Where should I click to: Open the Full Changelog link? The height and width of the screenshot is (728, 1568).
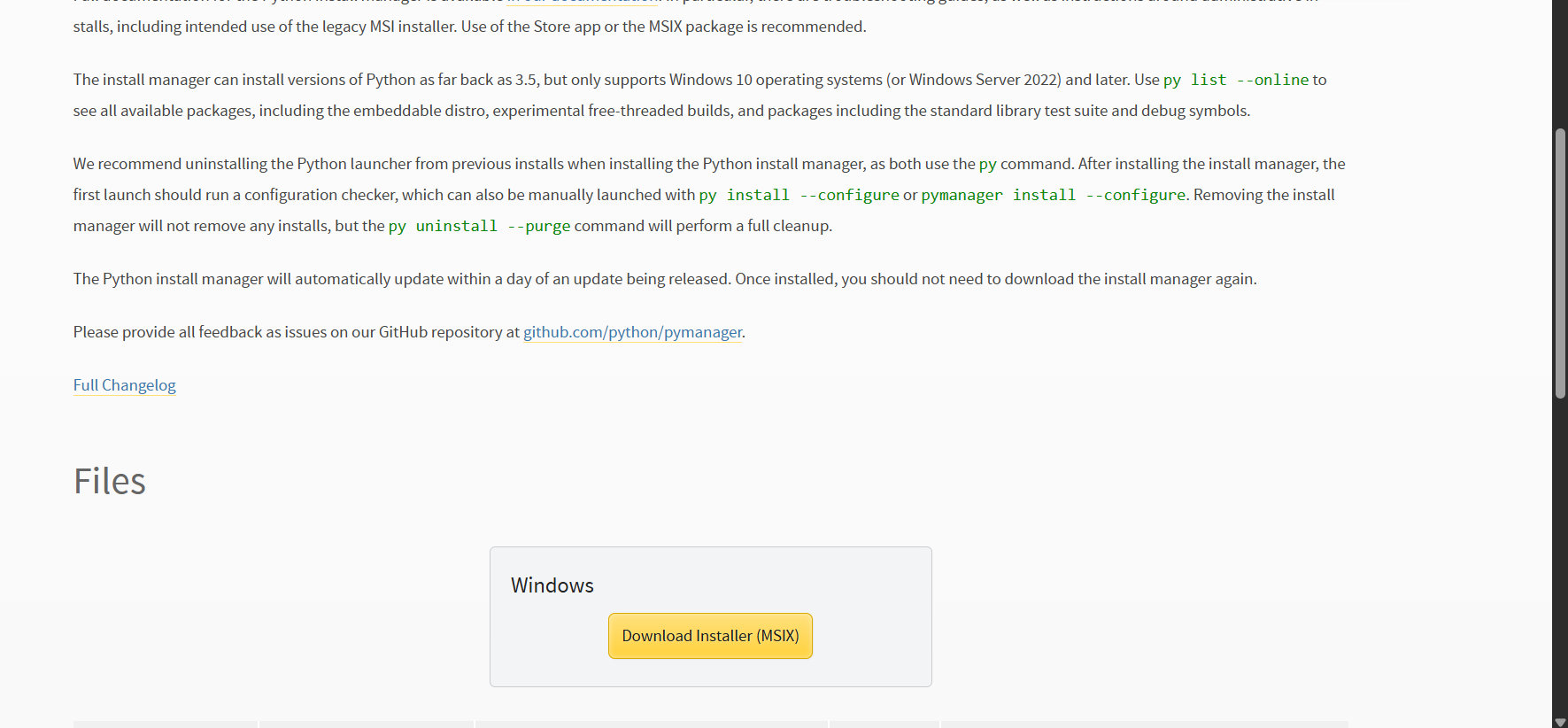[125, 385]
